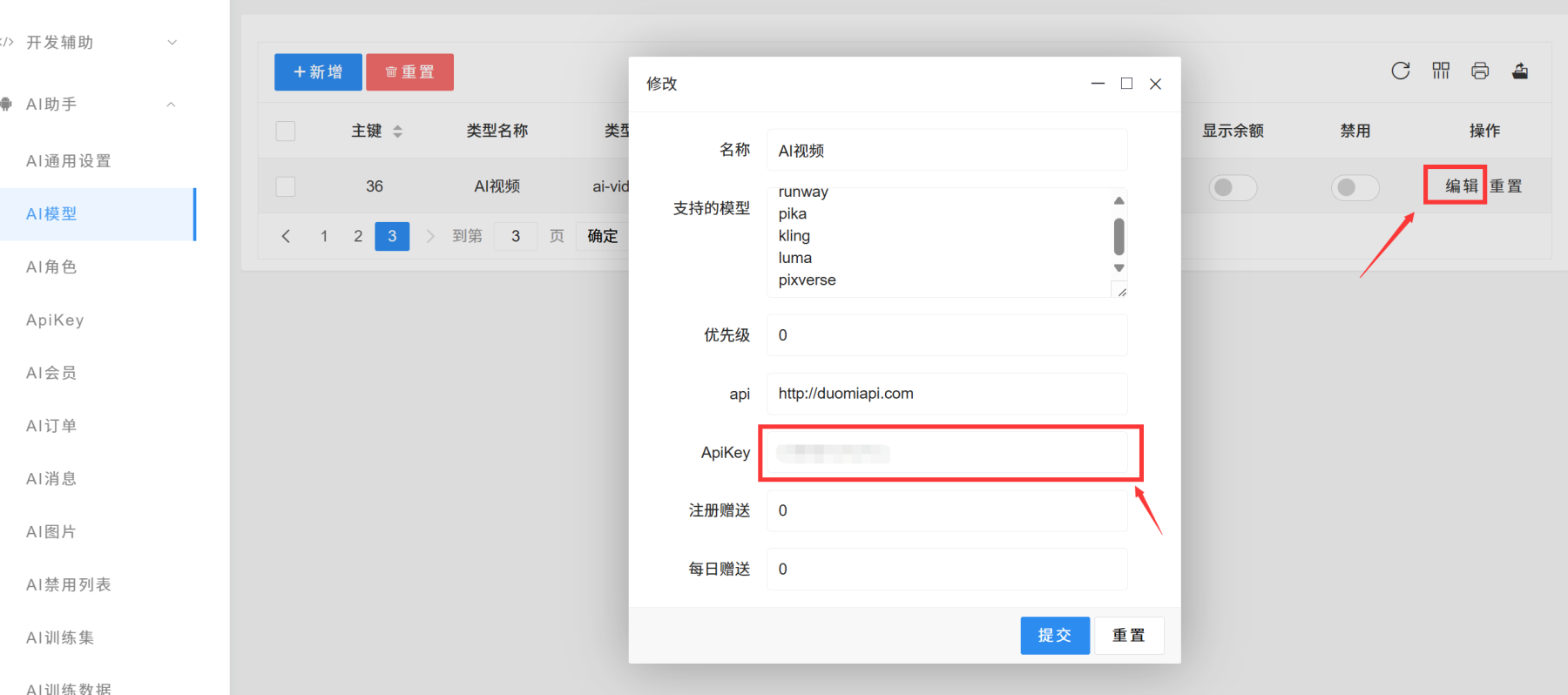This screenshot has width=1568, height=695.
Task: Click the 注册赠送 input
Action: point(947,510)
